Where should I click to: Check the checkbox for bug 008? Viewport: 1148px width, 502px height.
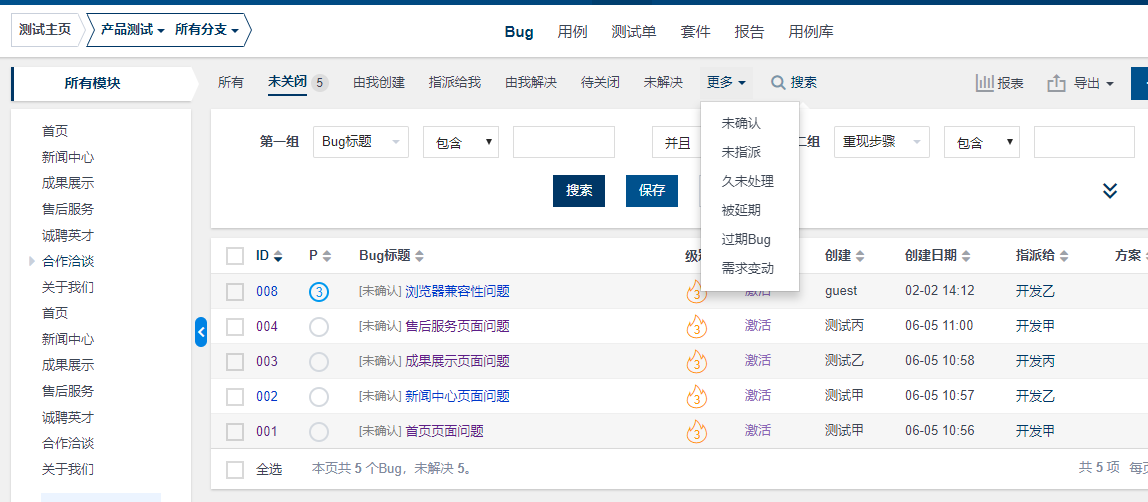click(235, 292)
